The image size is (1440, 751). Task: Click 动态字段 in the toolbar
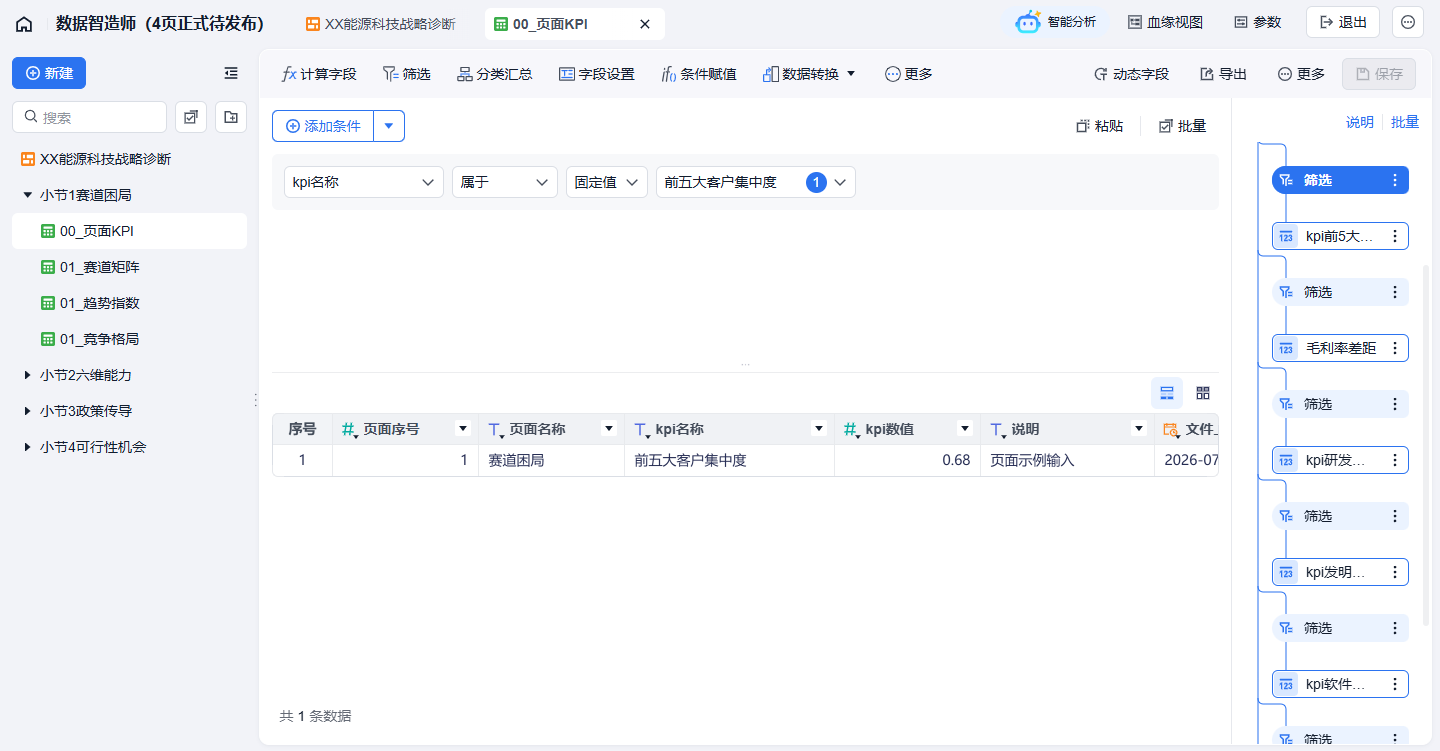[1131, 74]
